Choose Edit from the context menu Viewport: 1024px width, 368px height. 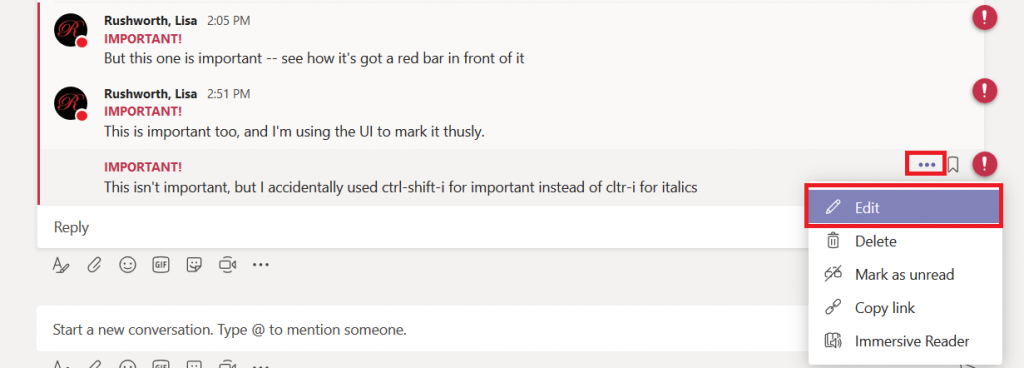(904, 207)
